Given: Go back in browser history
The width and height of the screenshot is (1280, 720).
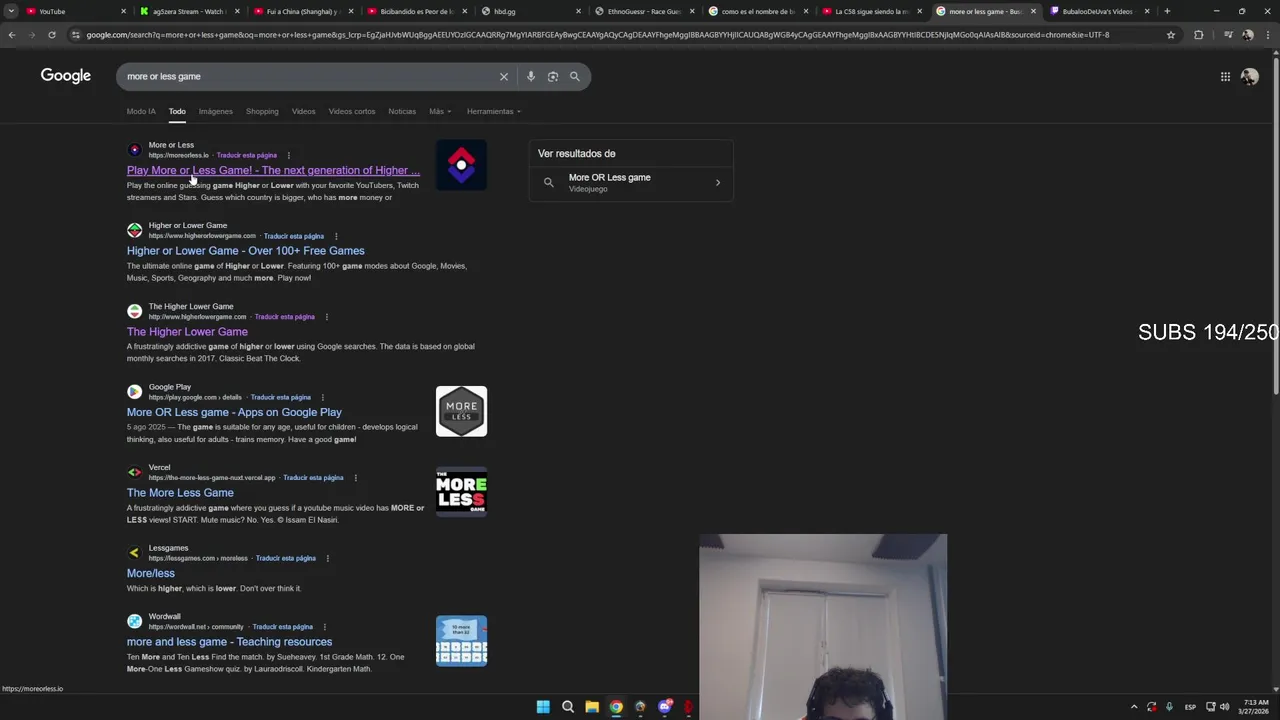Looking at the screenshot, I should pos(12,35).
